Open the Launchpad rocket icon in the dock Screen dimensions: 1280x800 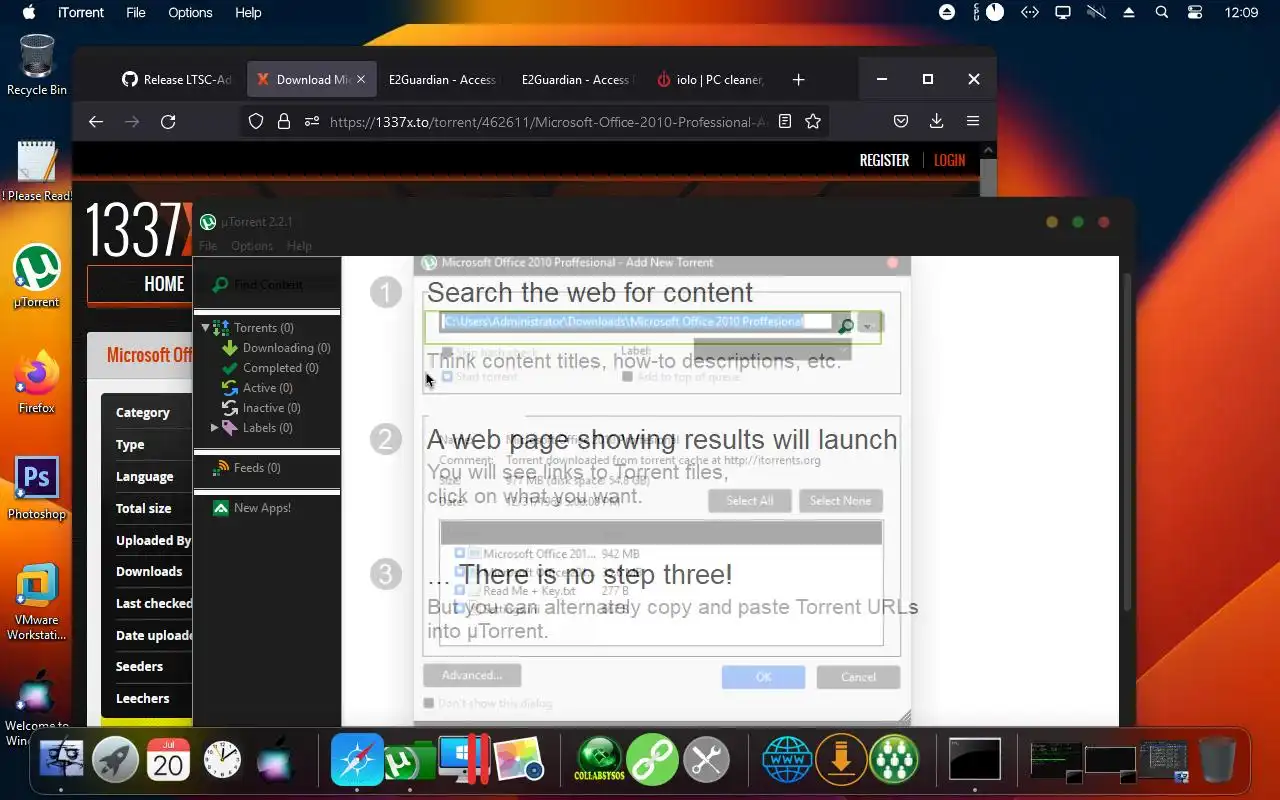tap(115, 761)
